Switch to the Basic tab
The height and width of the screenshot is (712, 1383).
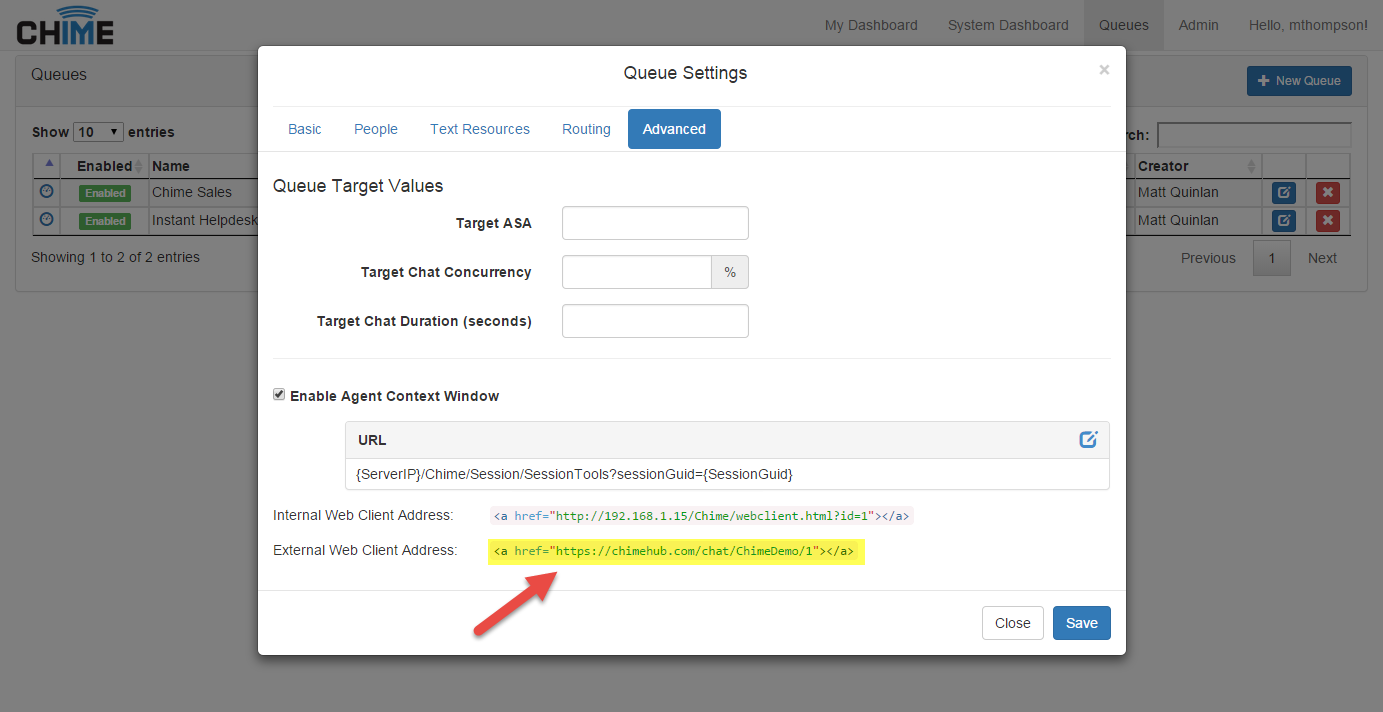pos(305,129)
